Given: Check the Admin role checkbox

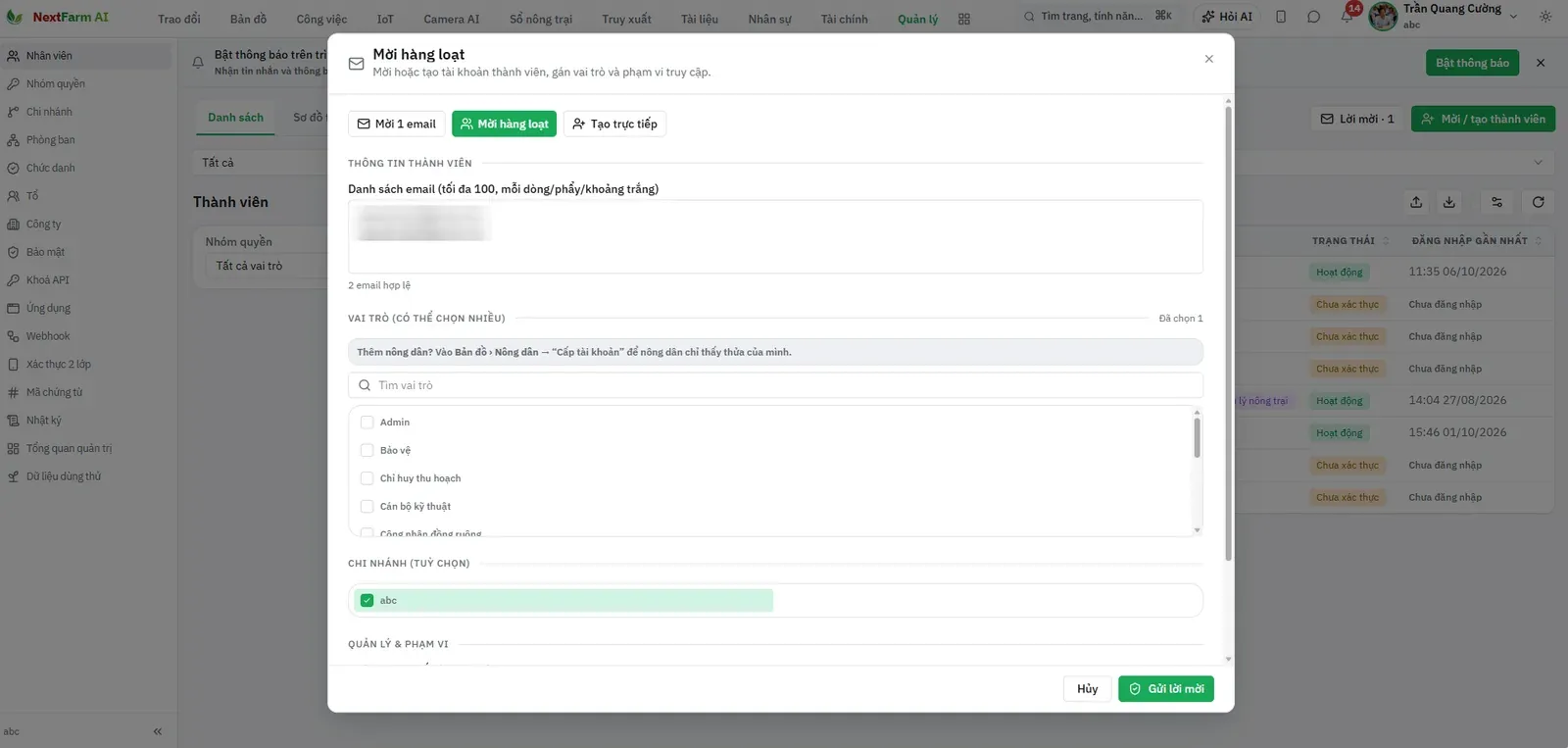Looking at the screenshot, I should tap(367, 423).
